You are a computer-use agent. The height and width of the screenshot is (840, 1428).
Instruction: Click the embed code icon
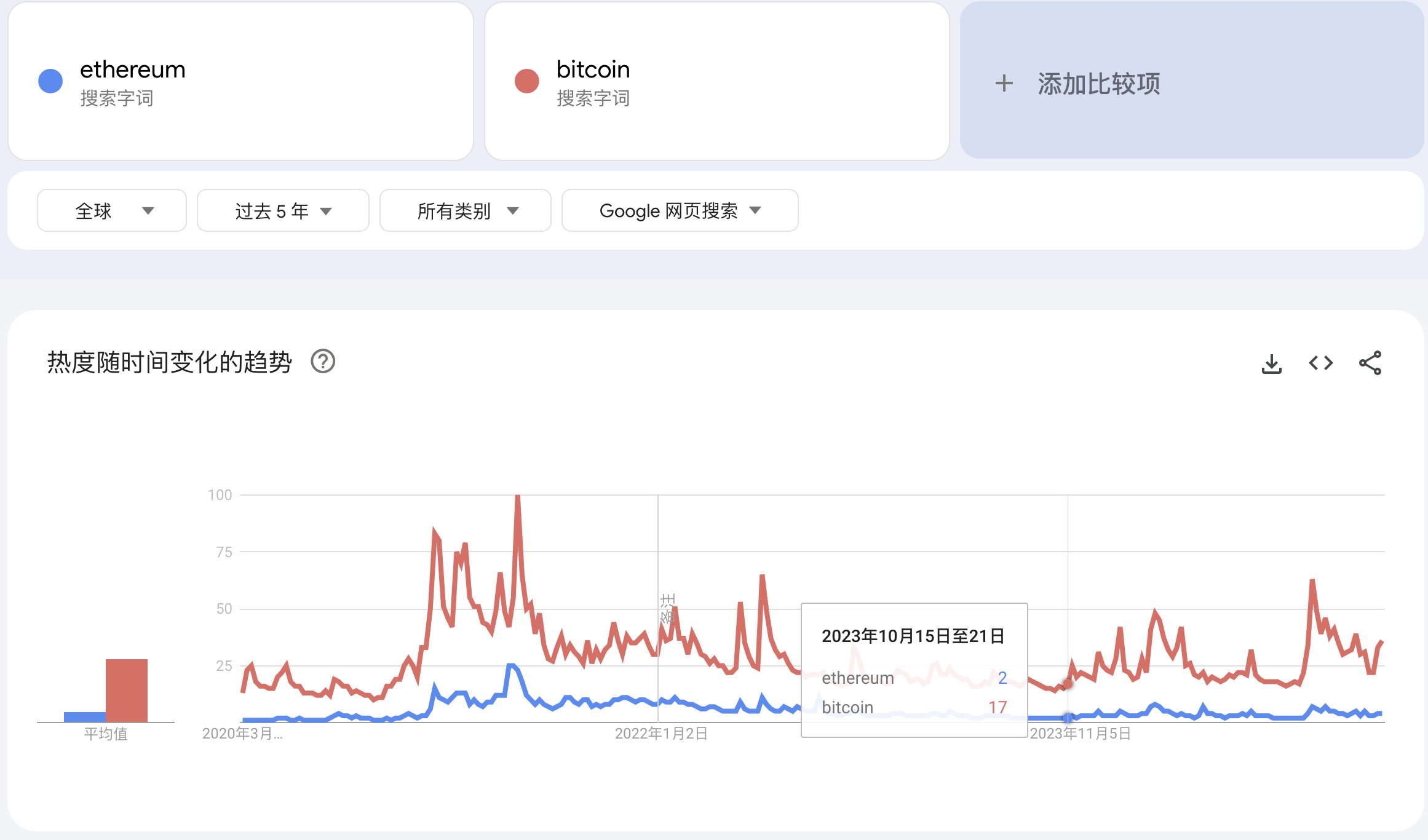(x=1320, y=363)
